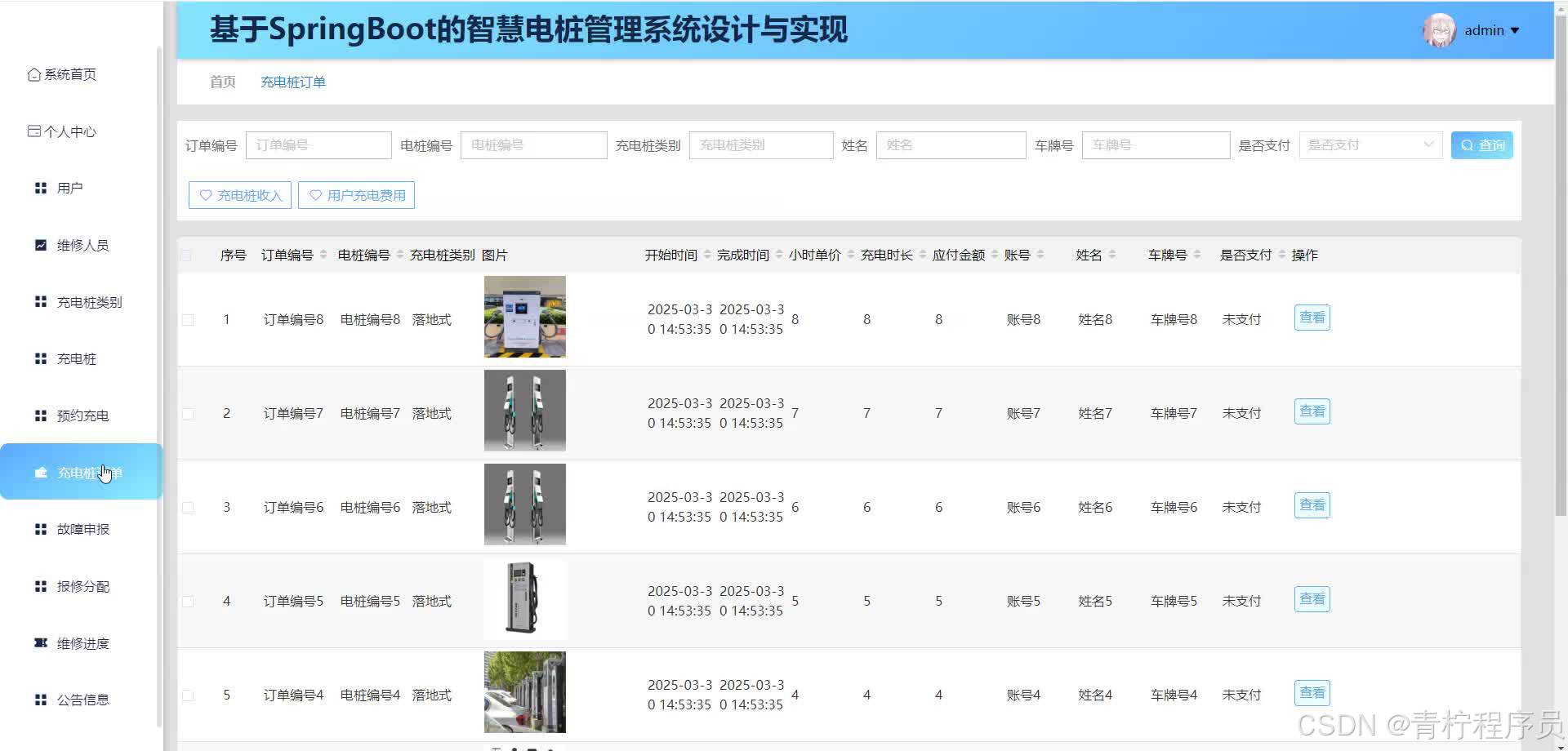This screenshot has width=1568, height=751.
Task: Open 充电桩类别 via its grid icon
Action: 40,301
